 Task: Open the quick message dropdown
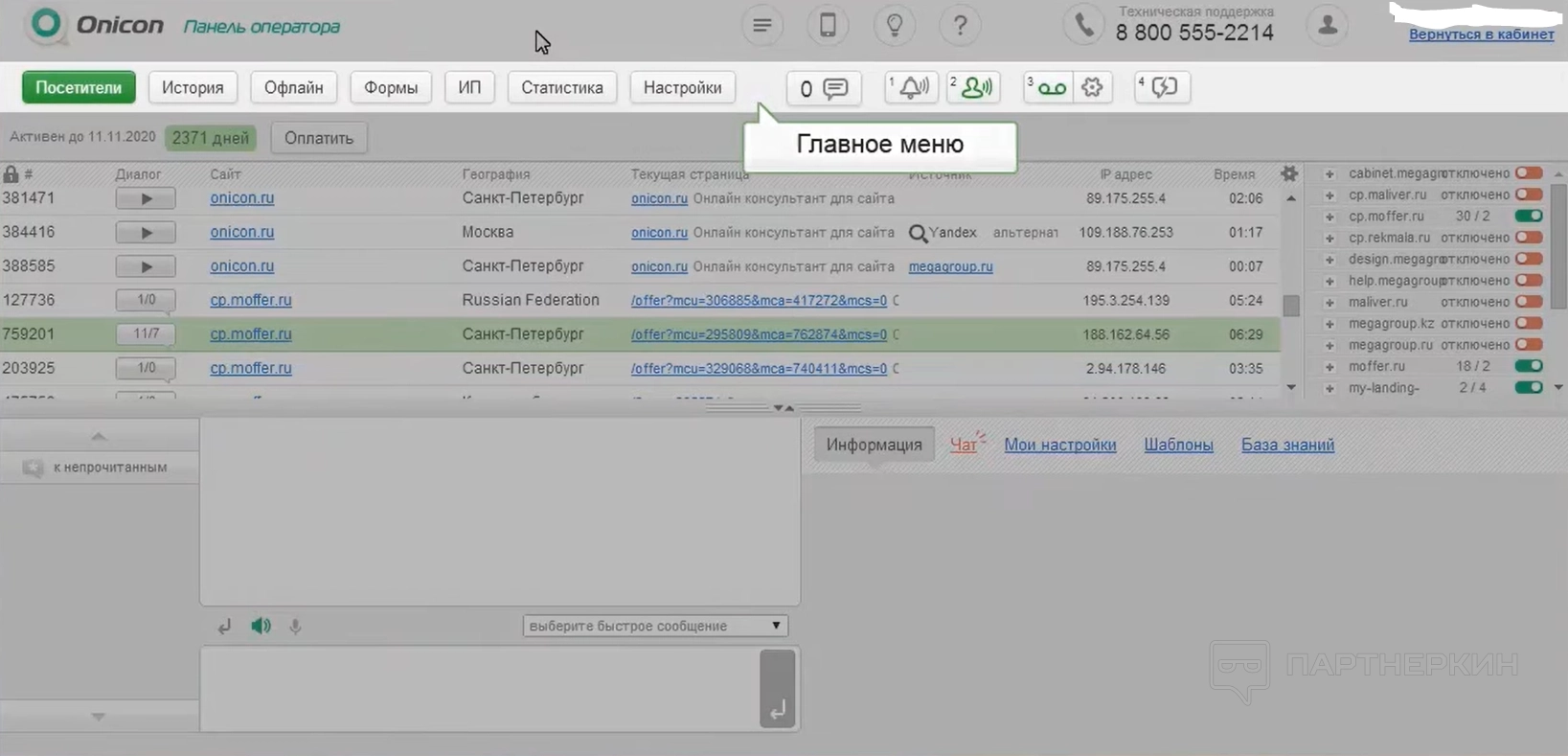(655, 626)
